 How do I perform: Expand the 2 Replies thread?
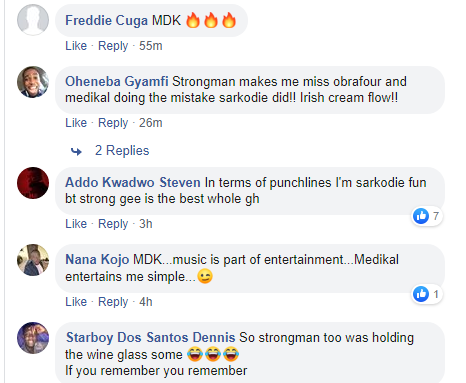pyautogui.click(x=122, y=150)
